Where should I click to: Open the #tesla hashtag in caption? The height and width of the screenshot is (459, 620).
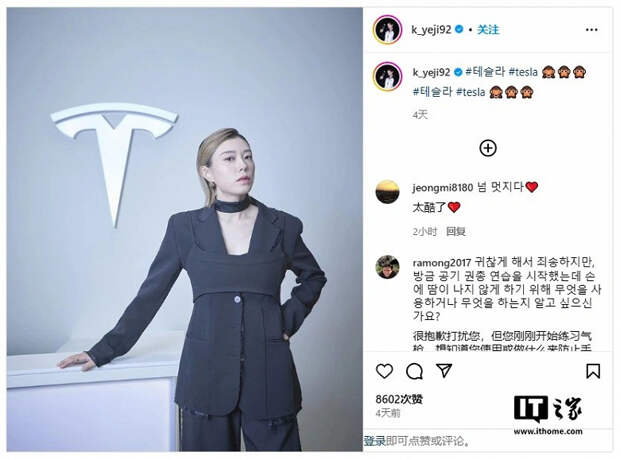point(523,72)
